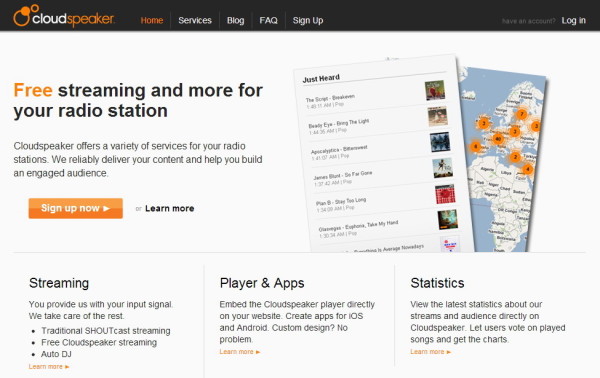Click the bold Learn more link in hero

pos(170,209)
